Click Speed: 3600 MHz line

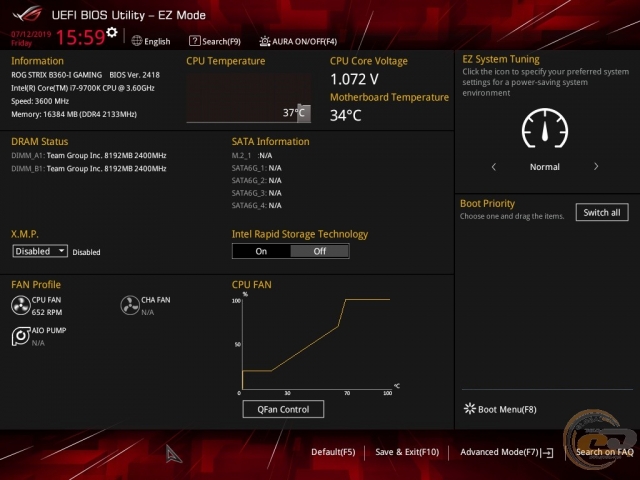[x=40, y=101]
